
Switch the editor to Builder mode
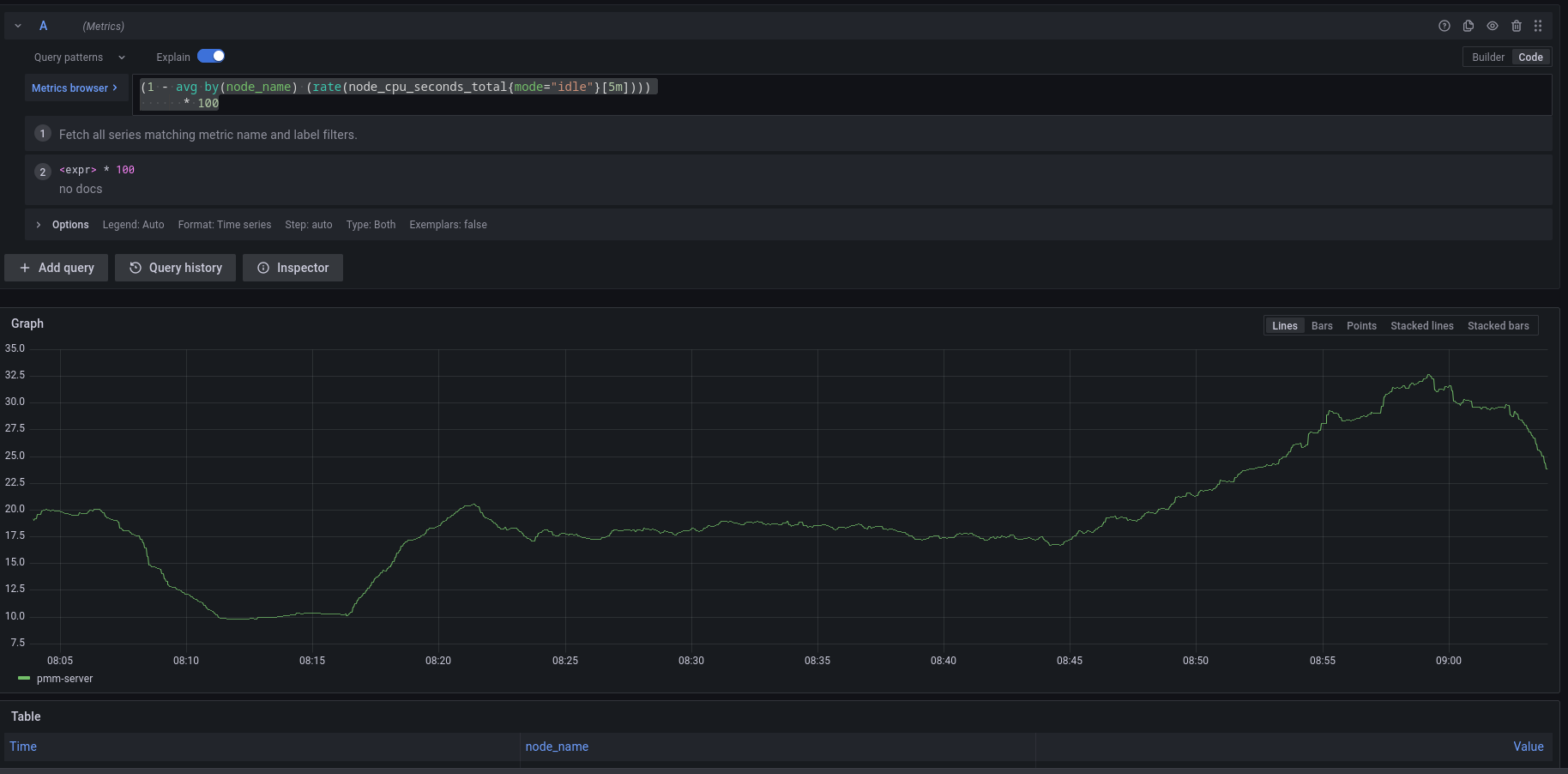click(1487, 57)
